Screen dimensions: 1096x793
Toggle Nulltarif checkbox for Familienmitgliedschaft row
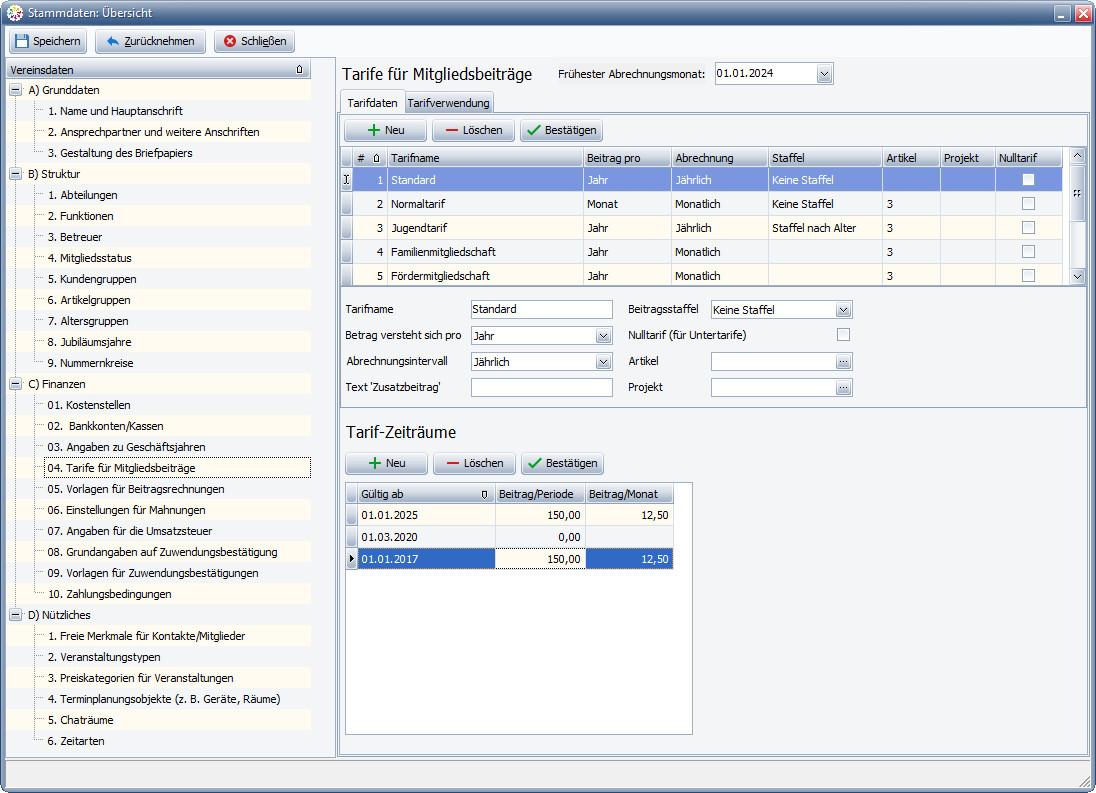pos(1028,251)
